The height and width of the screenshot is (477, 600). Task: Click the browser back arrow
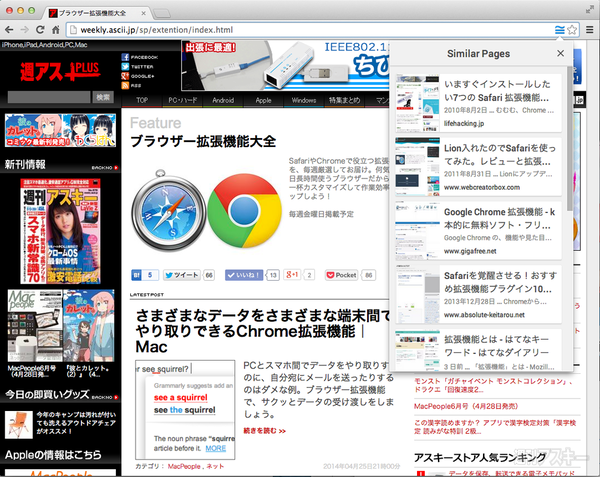click(10, 30)
